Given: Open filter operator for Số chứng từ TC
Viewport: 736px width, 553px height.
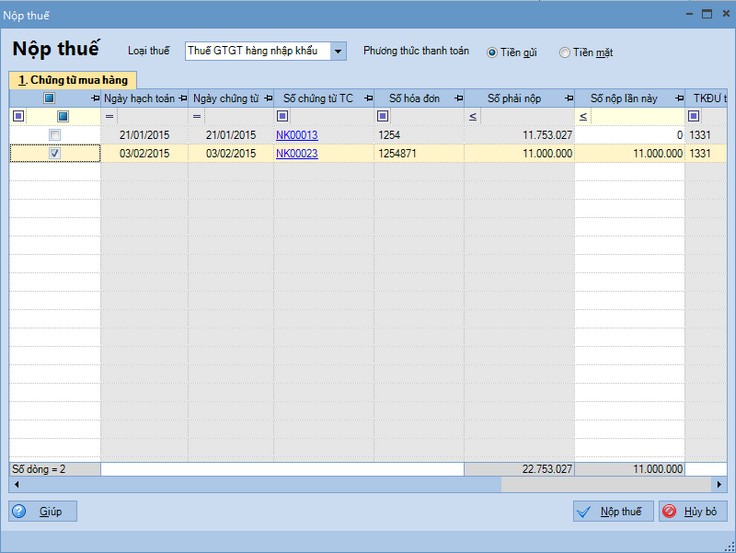Looking at the screenshot, I should [x=283, y=116].
